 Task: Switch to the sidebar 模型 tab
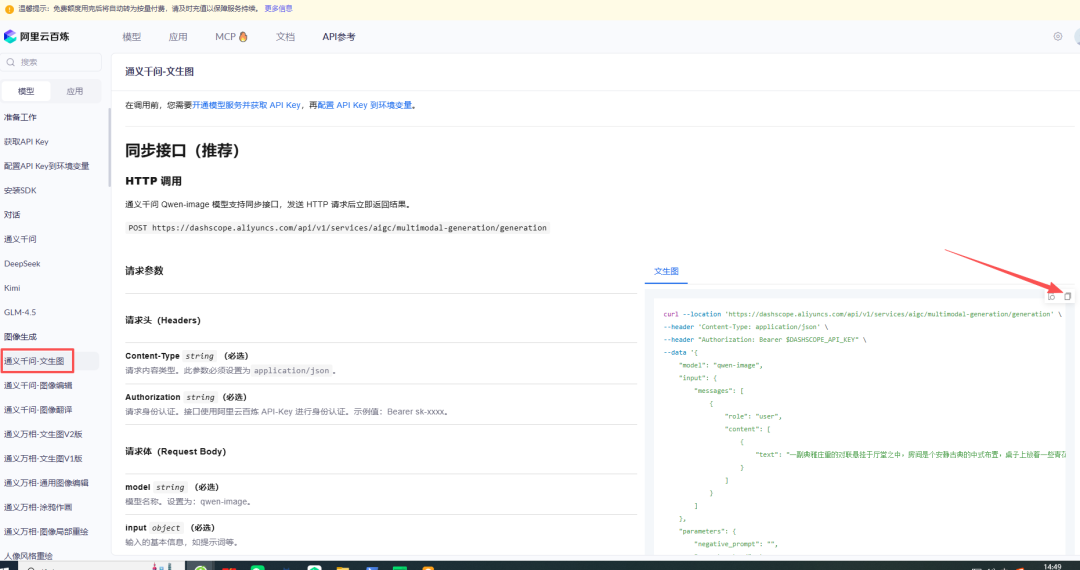click(x=26, y=91)
